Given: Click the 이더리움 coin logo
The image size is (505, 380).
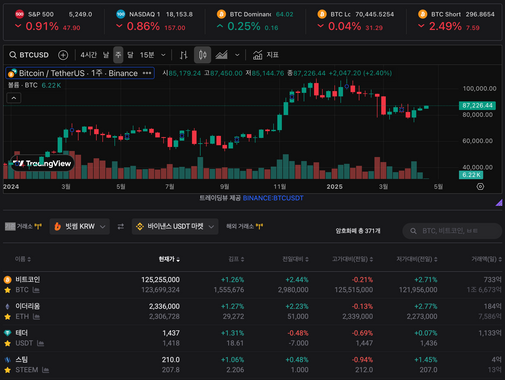Looking at the screenshot, I should pyautogui.click(x=7, y=306).
